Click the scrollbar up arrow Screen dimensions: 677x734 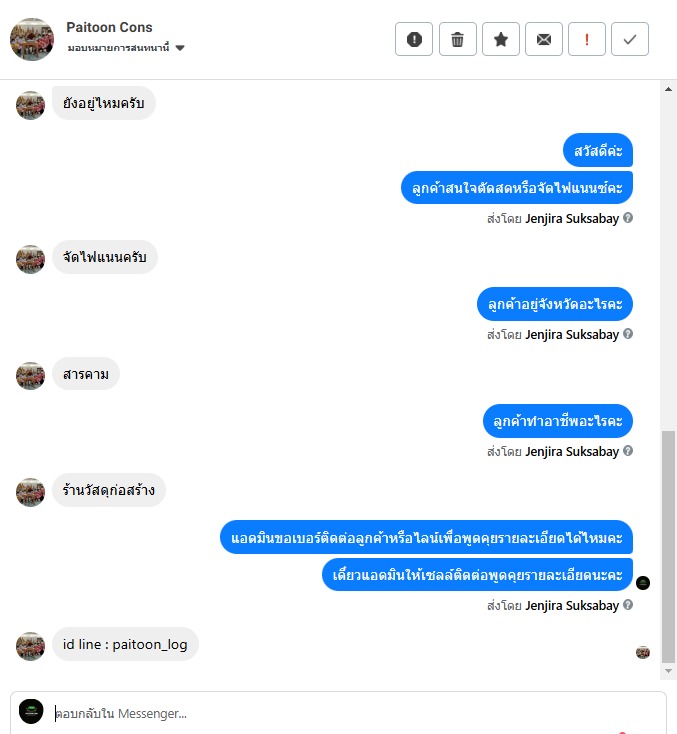point(668,89)
